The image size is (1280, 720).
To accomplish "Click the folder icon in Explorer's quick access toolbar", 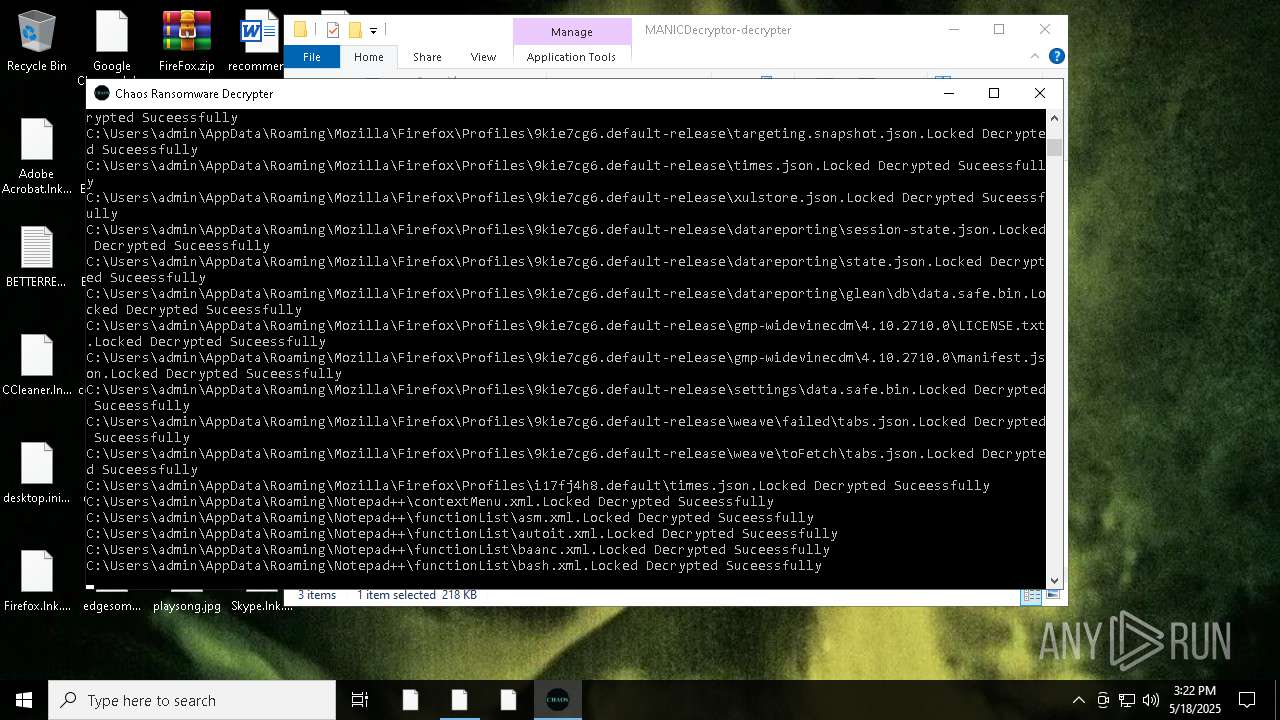I will [x=300, y=30].
